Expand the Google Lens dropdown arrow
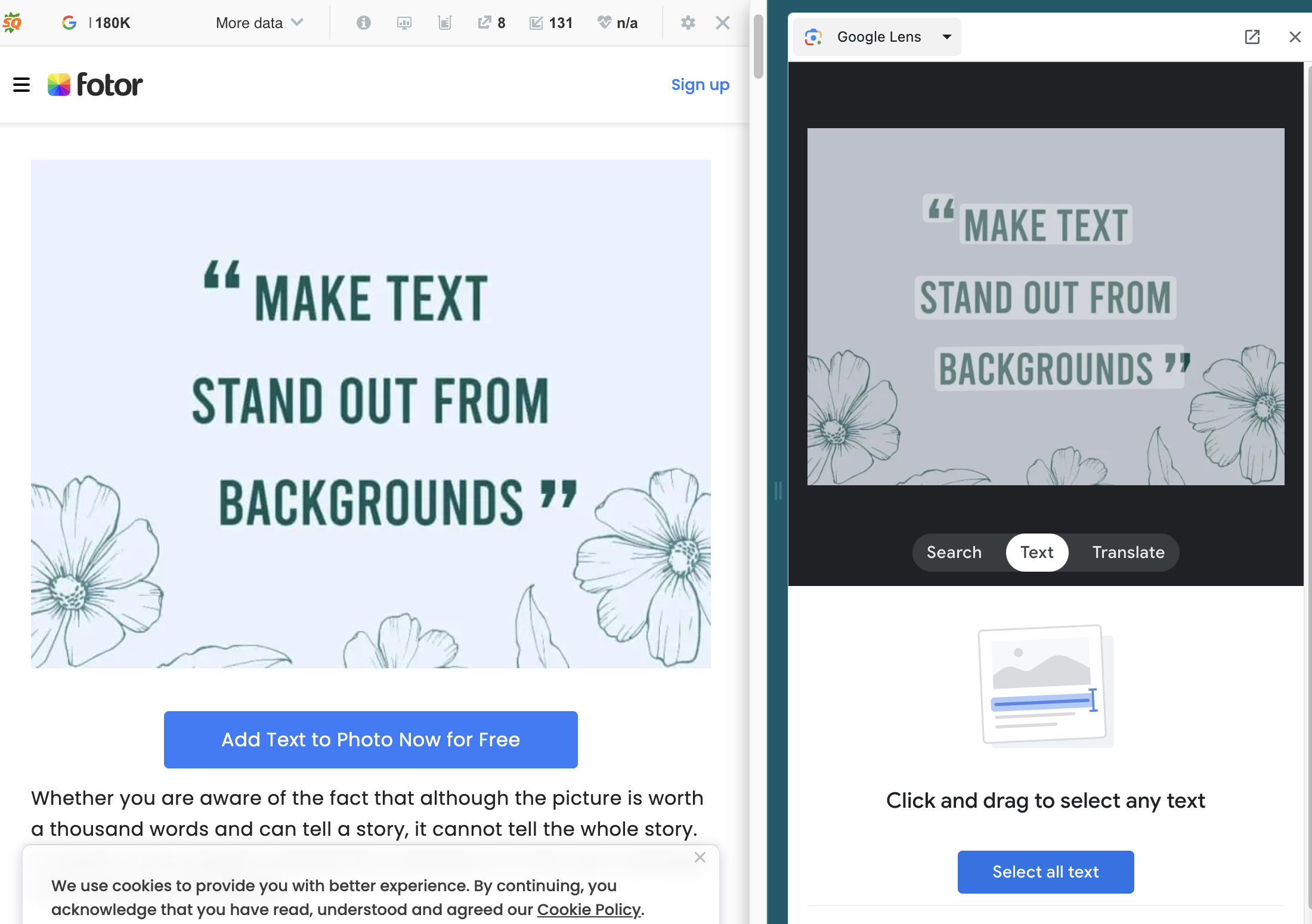The image size is (1312, 924). coord(946,37)
